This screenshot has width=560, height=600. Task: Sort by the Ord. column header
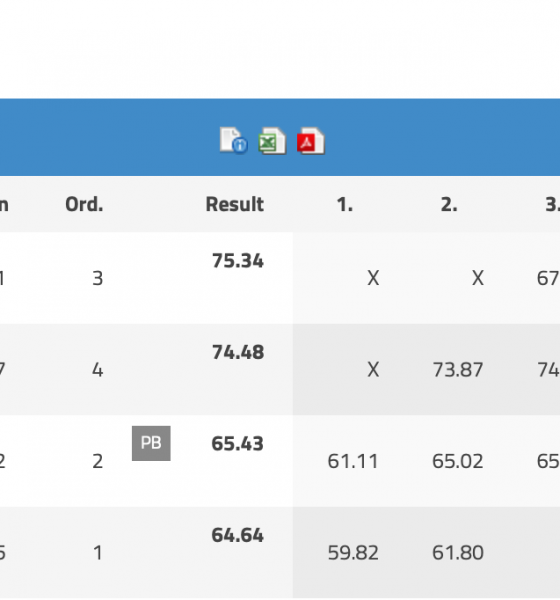(84, 204)
